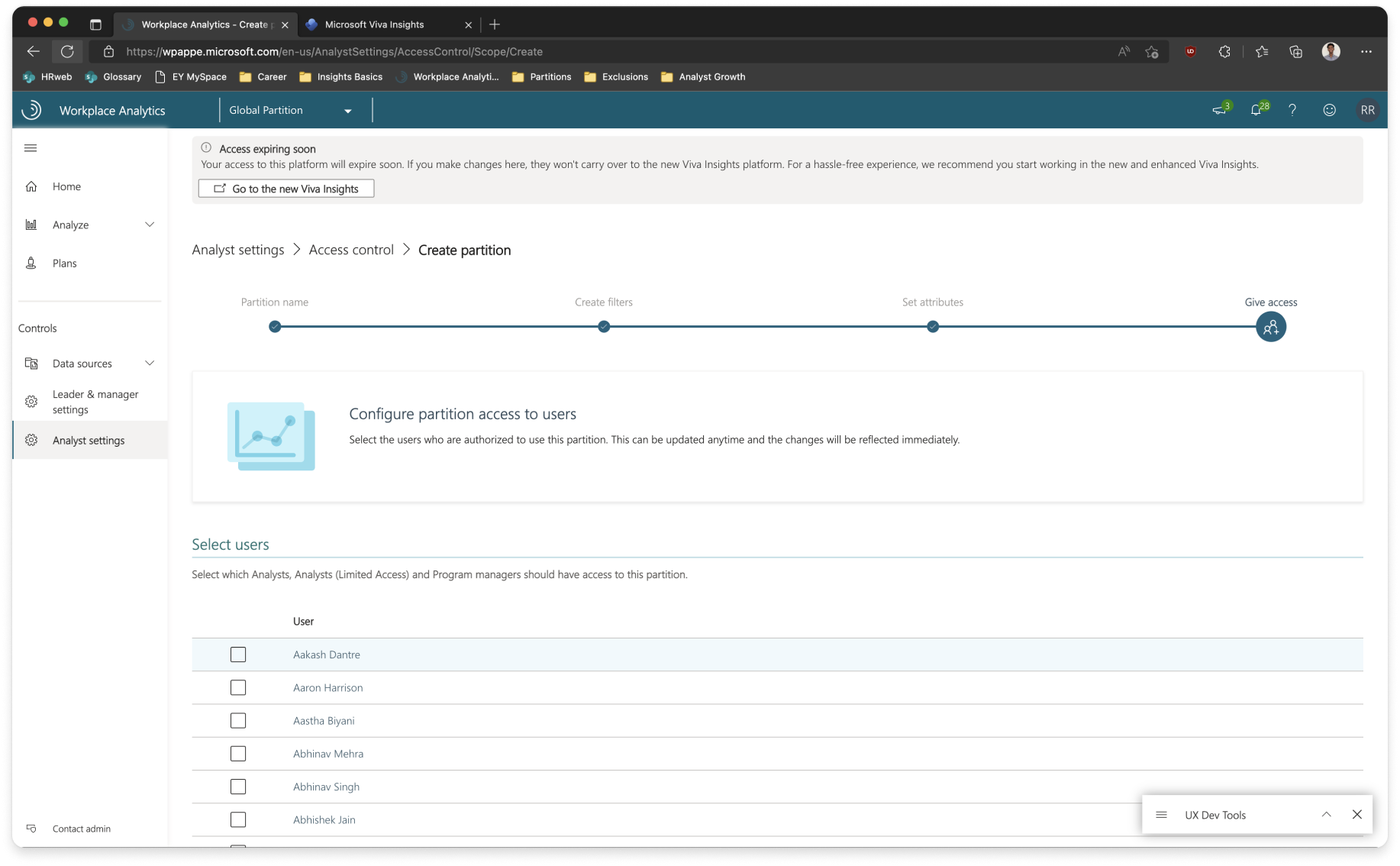Click Go to the new Viva Insights button

[286, 189]
